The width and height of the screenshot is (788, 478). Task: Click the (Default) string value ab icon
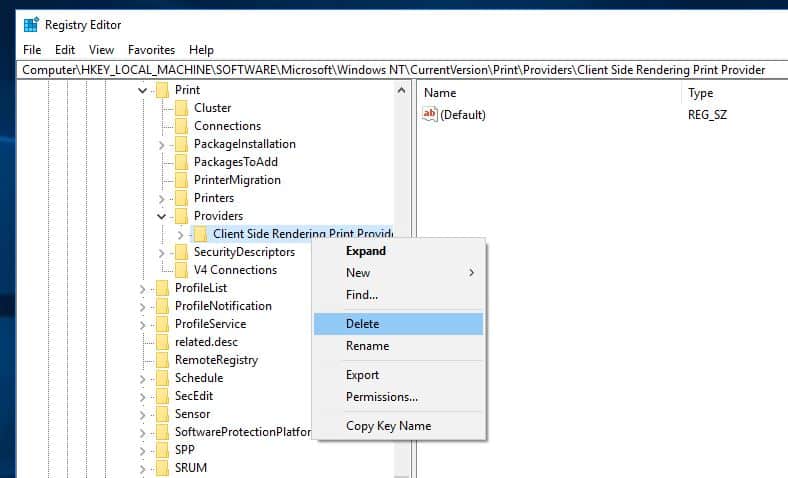(x=430, y=115)
